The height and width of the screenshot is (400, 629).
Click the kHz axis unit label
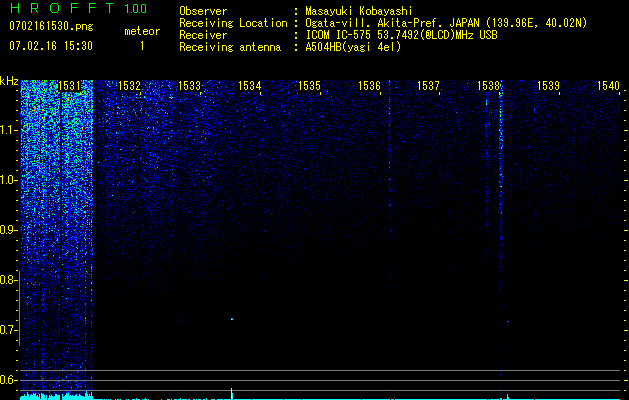click(9, 81)
